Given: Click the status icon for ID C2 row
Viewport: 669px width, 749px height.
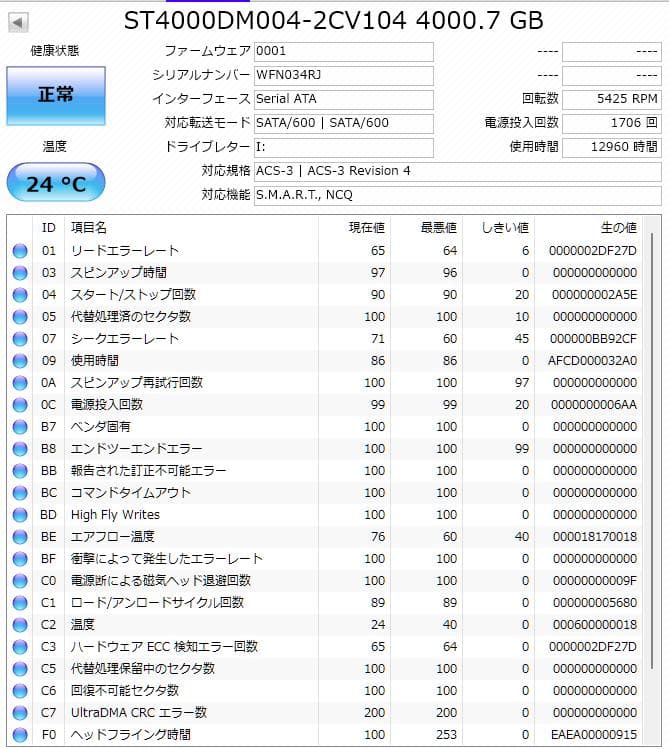Looking at the screenshot, I should point(20,625).
